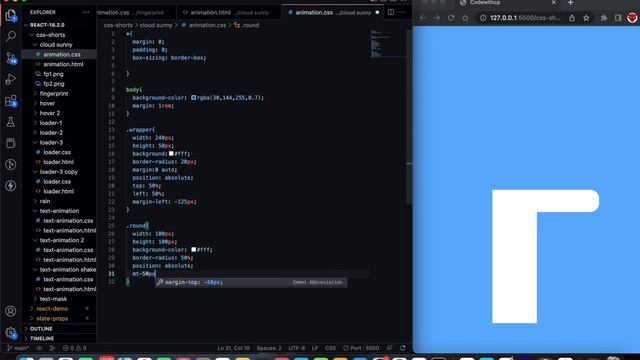Click the #fff color swatch on line 16

tap(171, 153)
